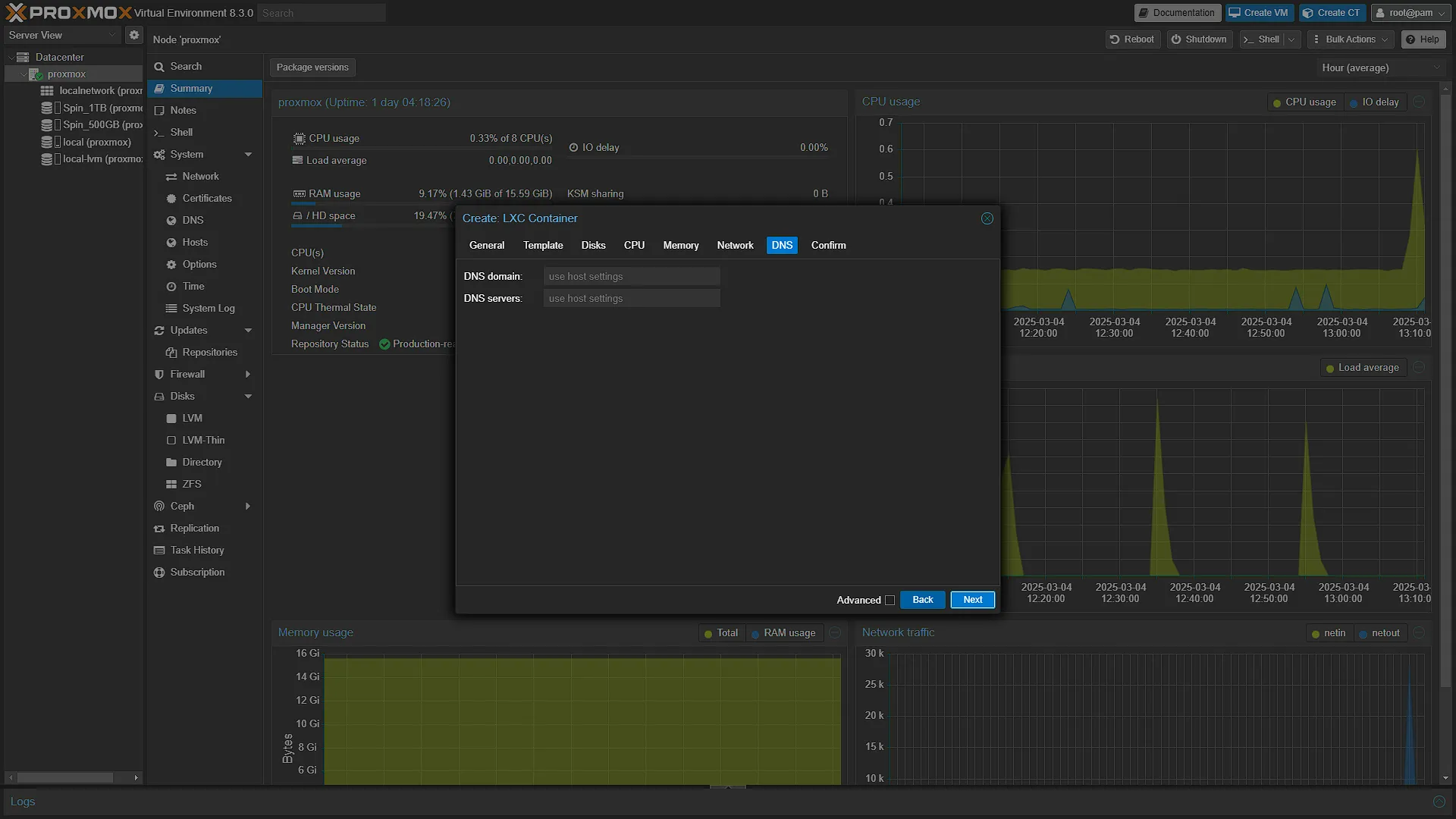The width and height of the screenshot is (1456, 819).
Task: Click the Reboot button
Action: (x=1132, y=39)
